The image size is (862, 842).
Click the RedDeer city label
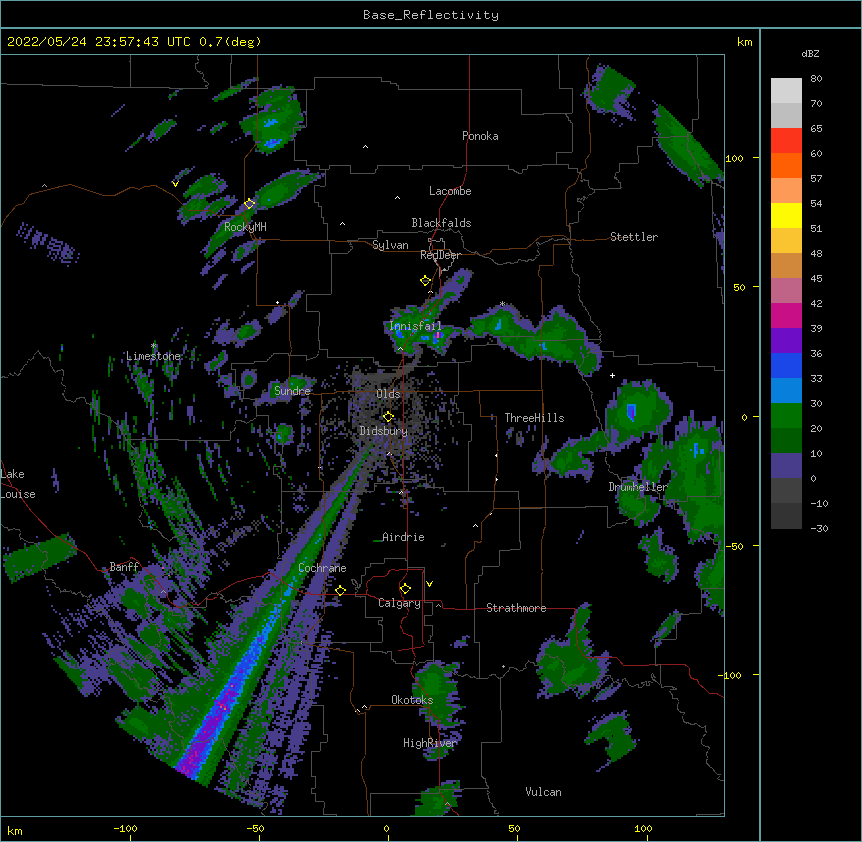(440, 255)
